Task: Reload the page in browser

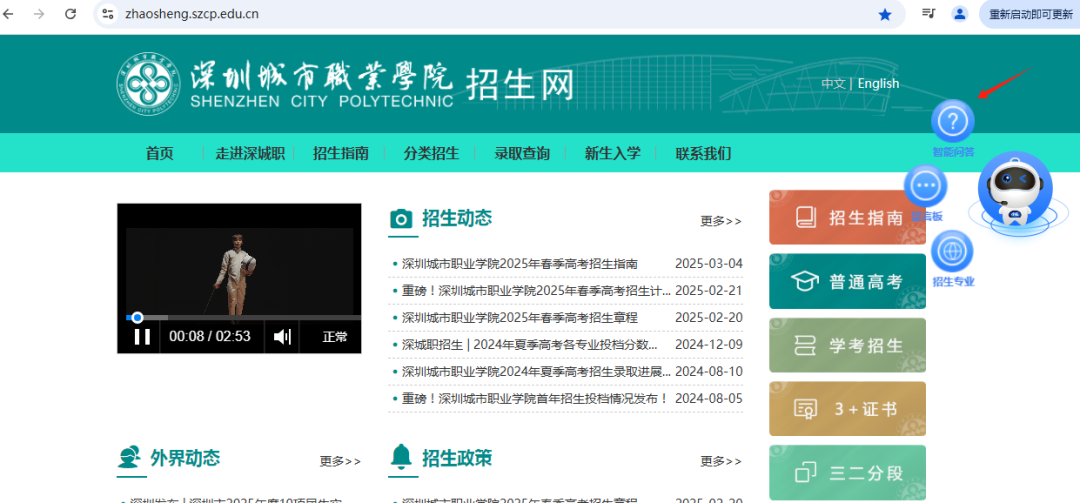Action: coord(70,14)
